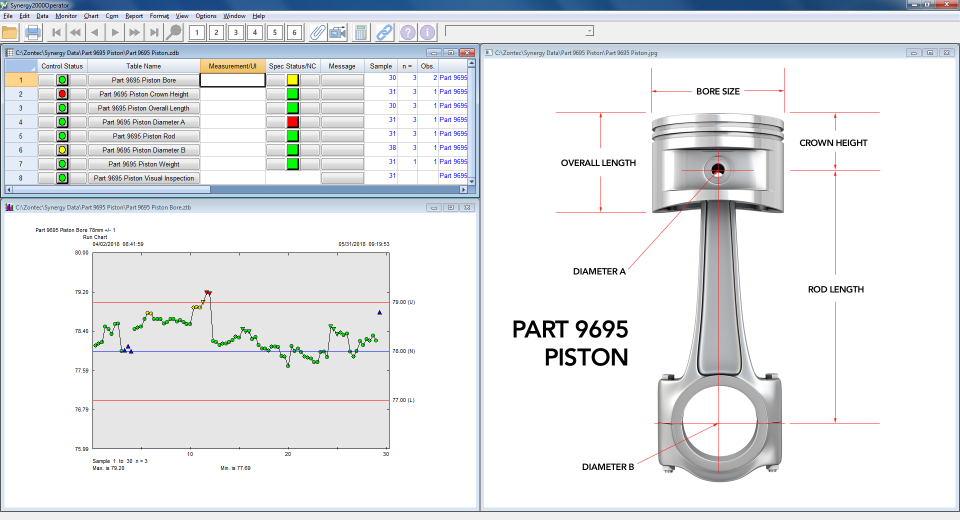
Task: Click the Part 9695 Piston Weight button
Action: [143, 163]
